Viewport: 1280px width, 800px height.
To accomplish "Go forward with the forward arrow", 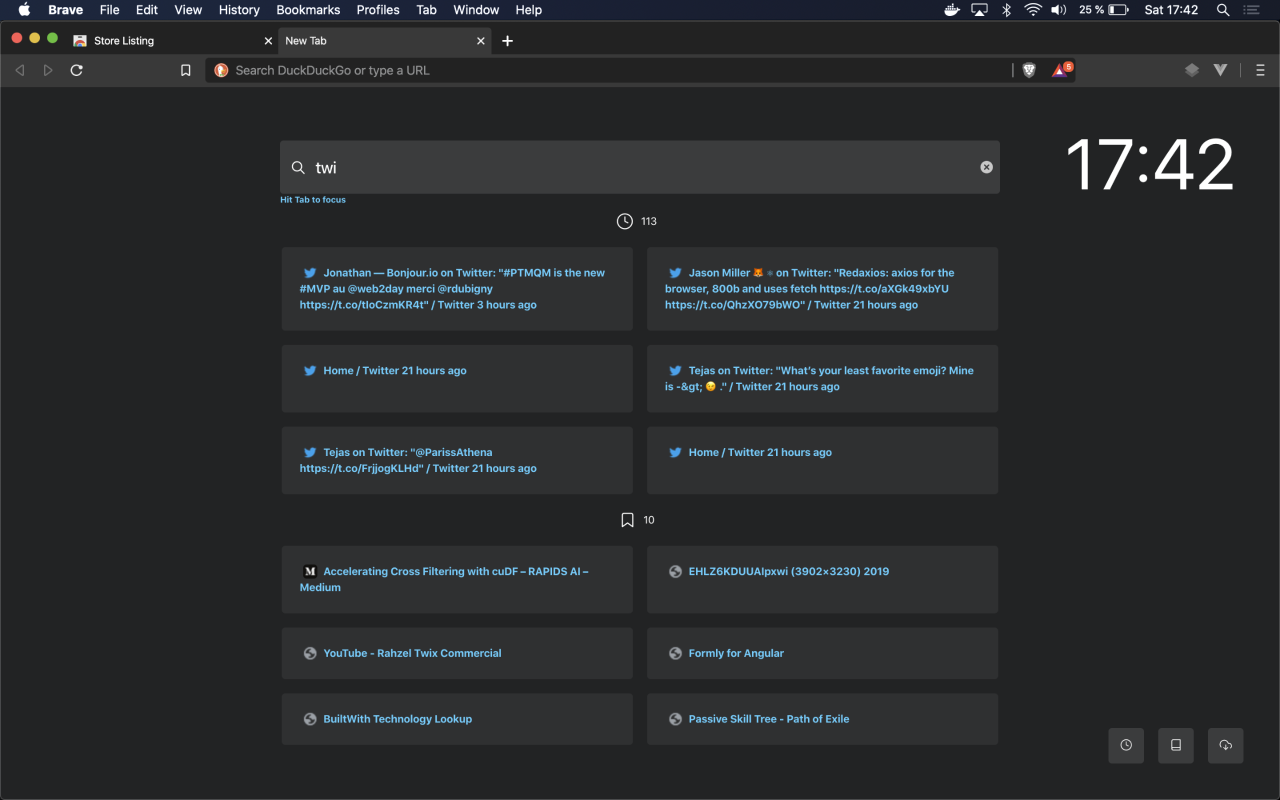I will (47, 70).
